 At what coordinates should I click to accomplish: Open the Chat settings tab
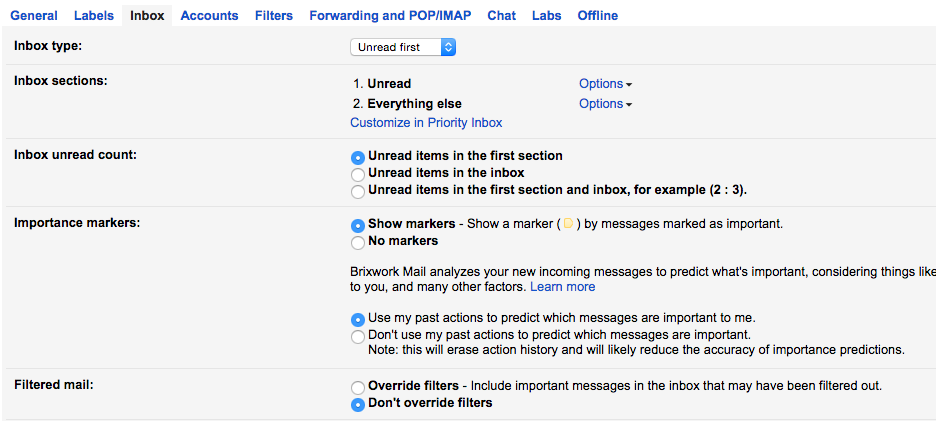502,16
